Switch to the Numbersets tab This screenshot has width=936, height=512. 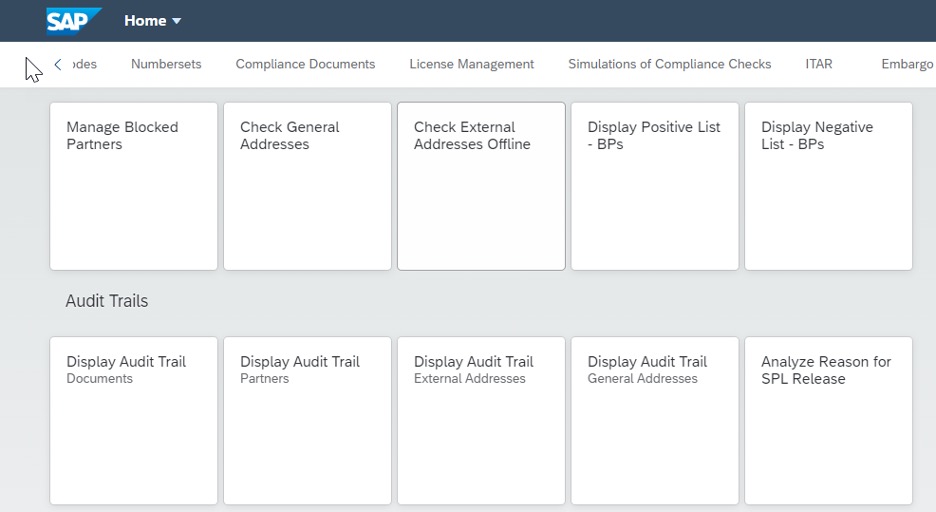click(166, 64)
